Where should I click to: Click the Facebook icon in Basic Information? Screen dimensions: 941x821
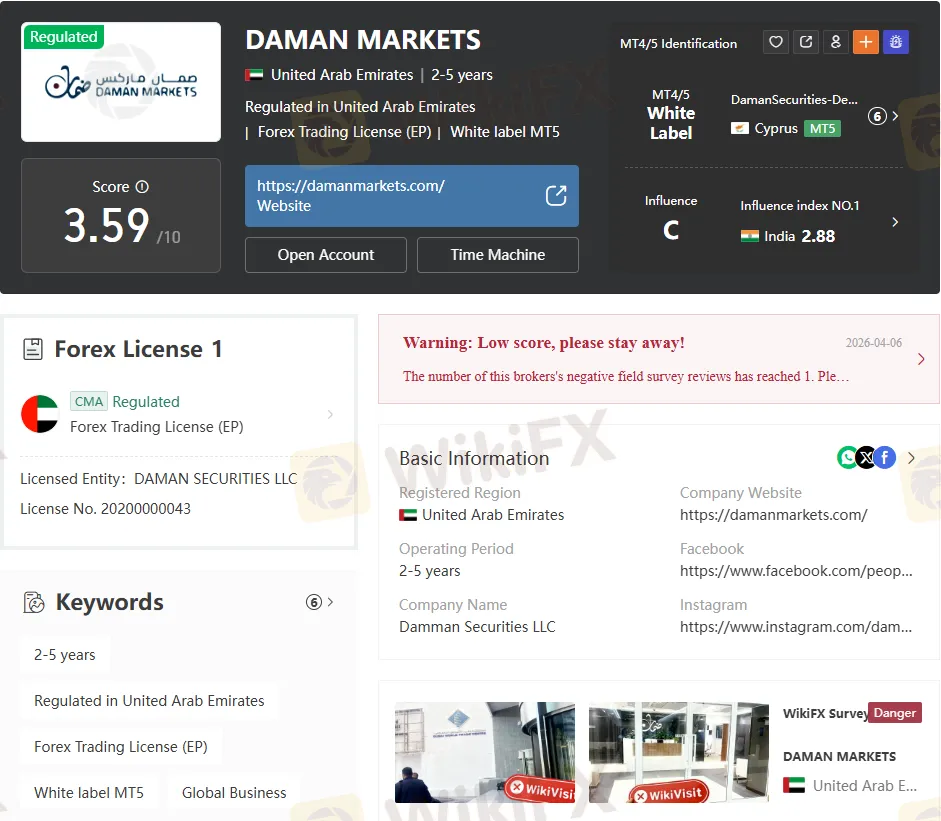(x=885, y=458)
